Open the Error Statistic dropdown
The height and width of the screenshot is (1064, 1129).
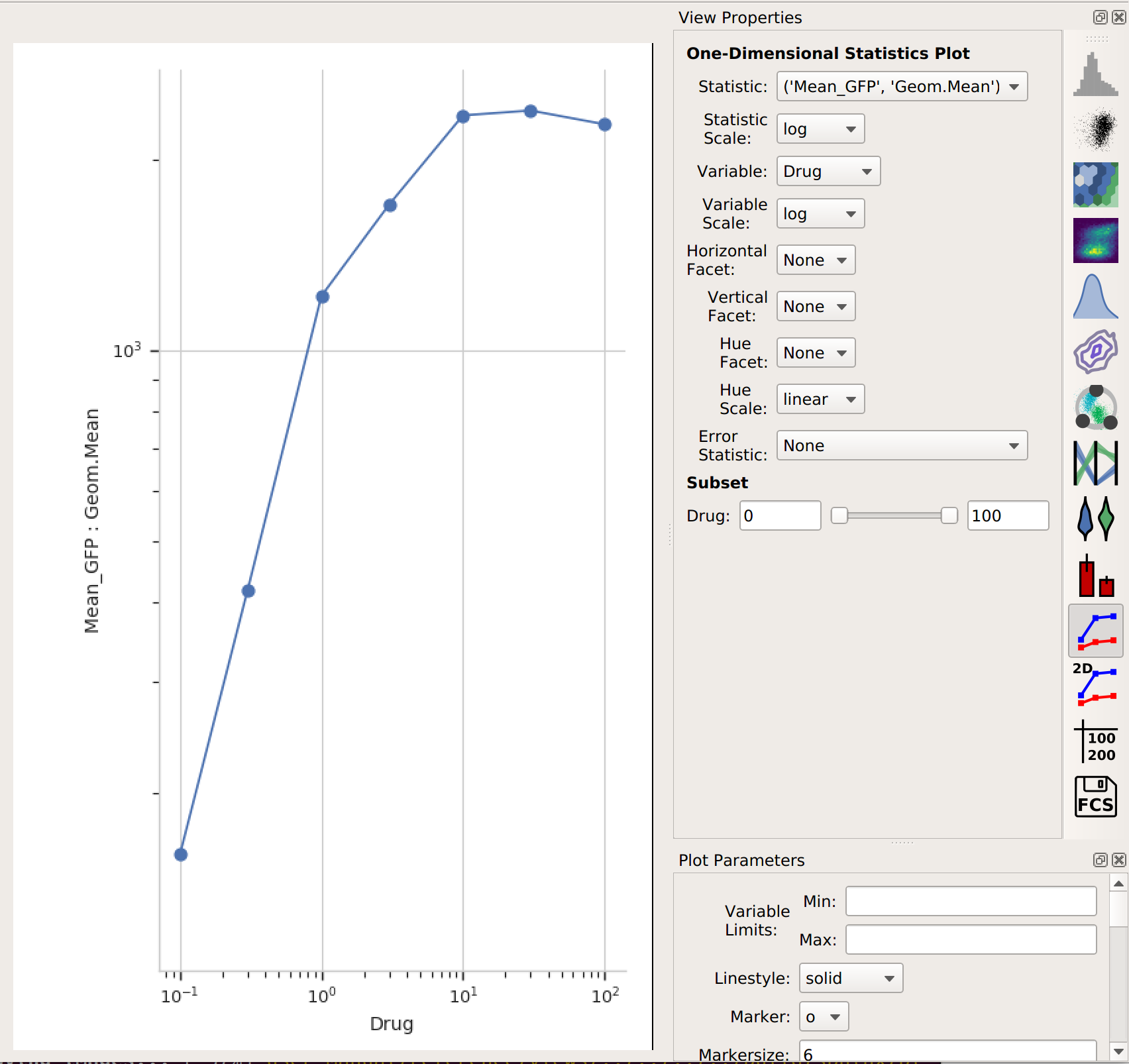tap(902, 446)
